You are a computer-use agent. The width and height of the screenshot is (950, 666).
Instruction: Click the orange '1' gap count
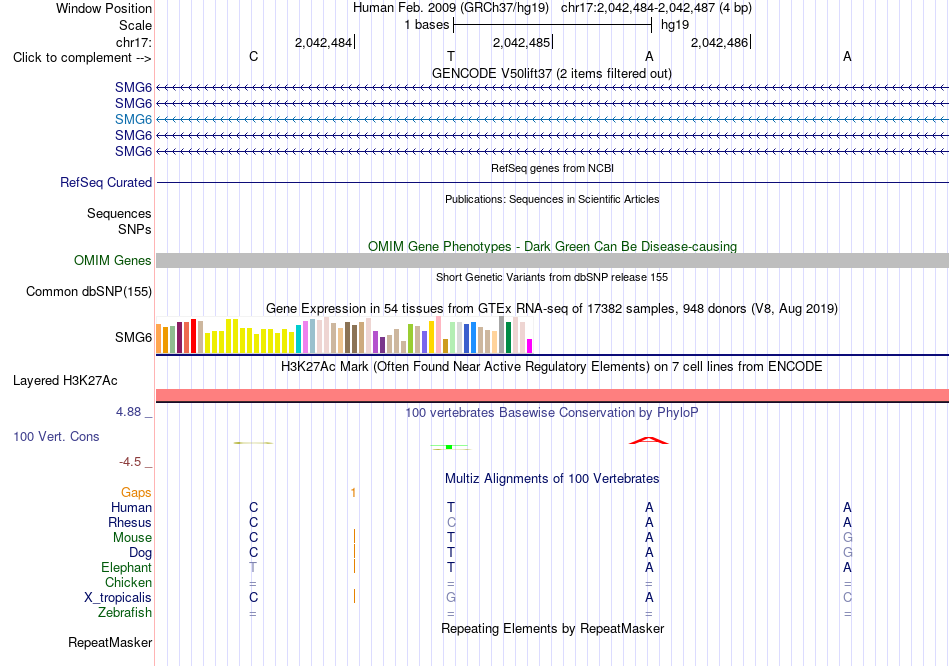pos(353,493)
